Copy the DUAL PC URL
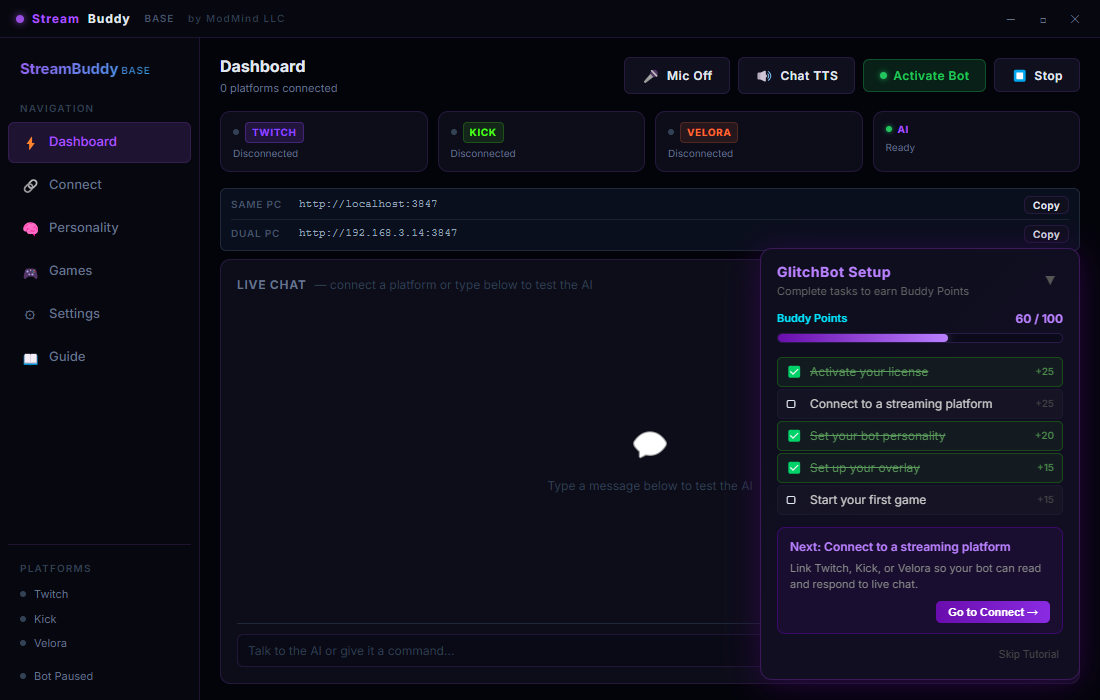Screen dimensions: 1100x700 [x=1046, y=234]
